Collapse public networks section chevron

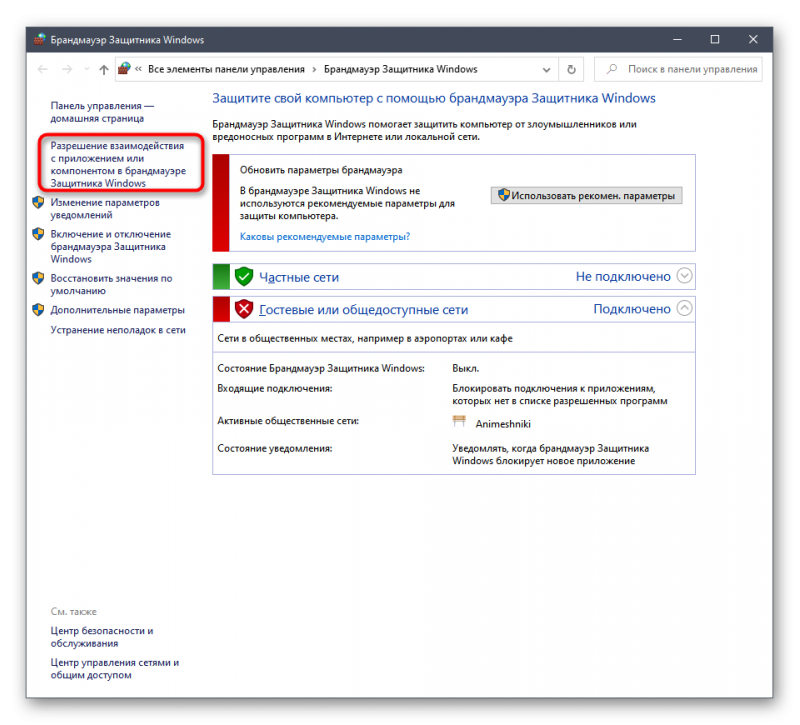[684, 308]
